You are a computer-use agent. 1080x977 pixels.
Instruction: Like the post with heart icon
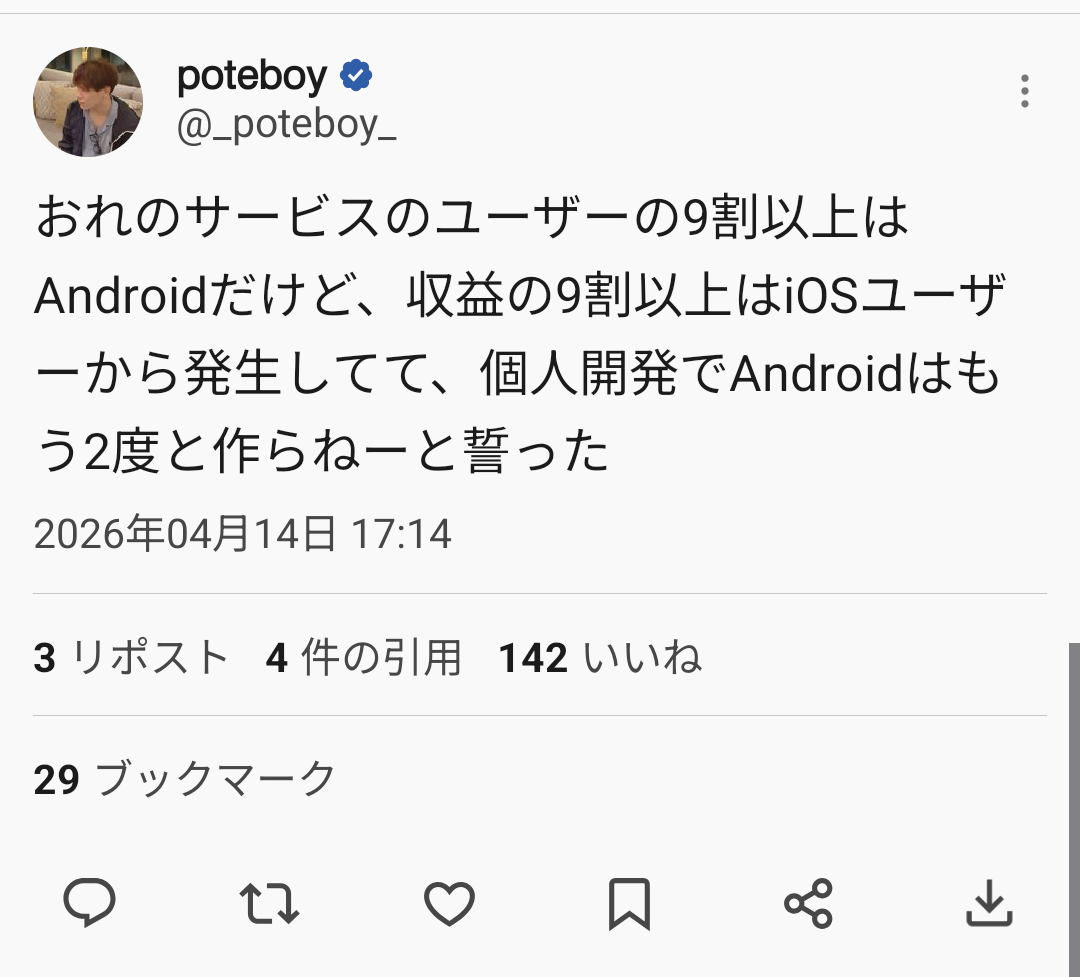tap(449, 904)
